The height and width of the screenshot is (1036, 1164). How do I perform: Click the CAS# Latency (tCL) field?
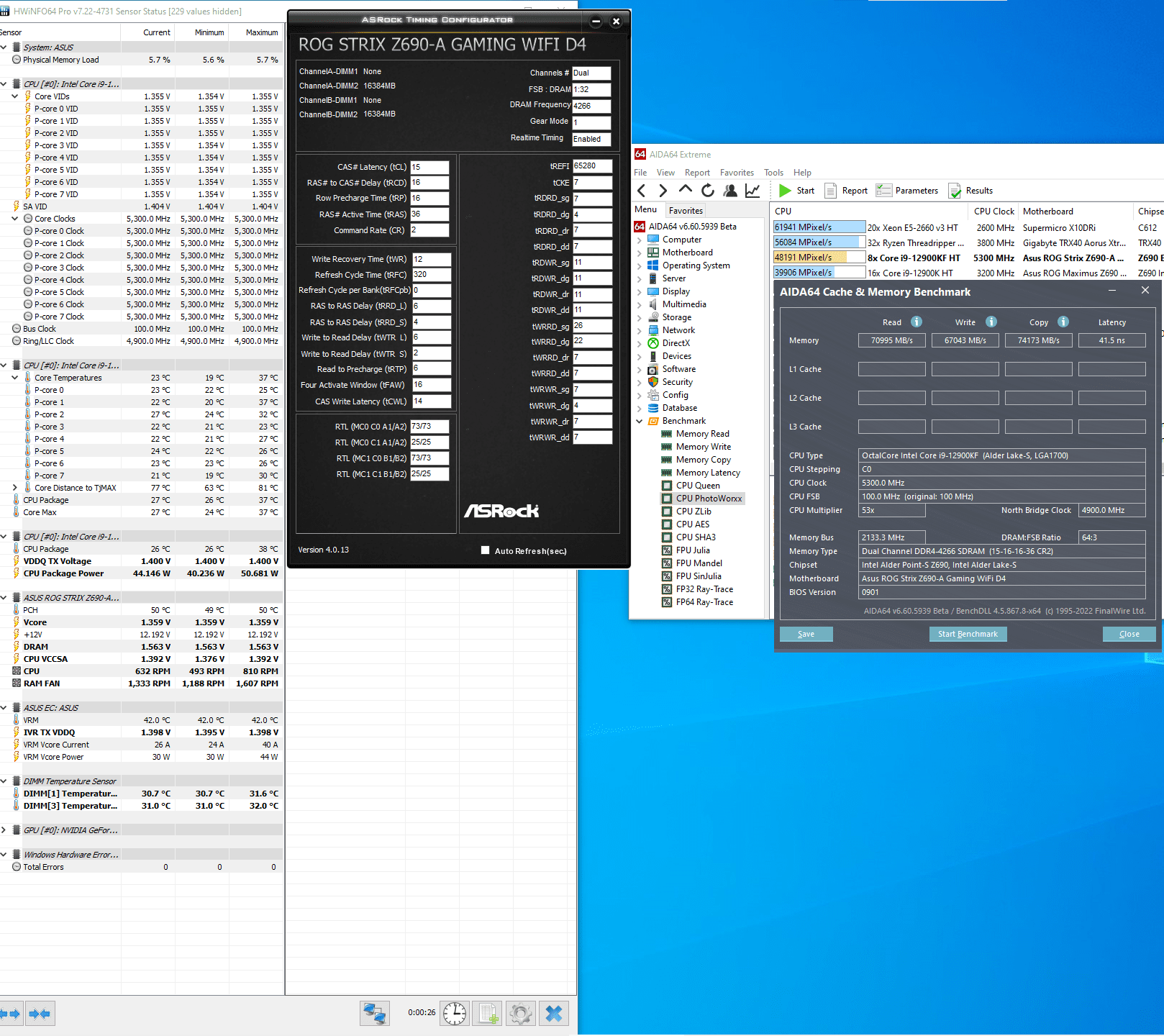[x=429, y=167]
